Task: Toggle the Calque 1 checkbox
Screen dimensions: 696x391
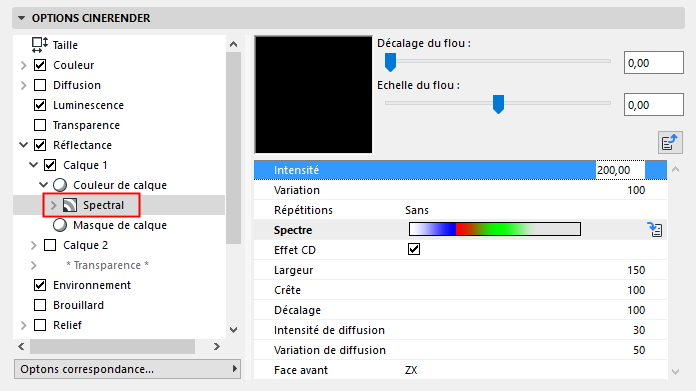Action: coord(50,165)
